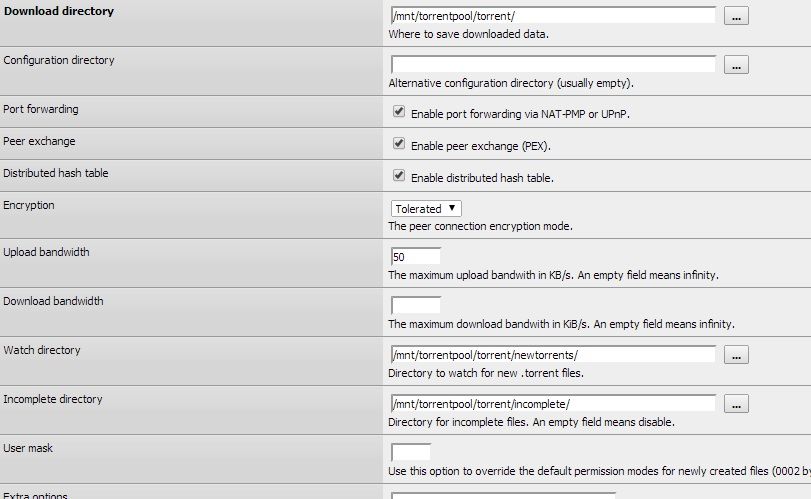Open browse button for Watch directory
Viewport: 811px width, 499px height.
coord(736,355)
